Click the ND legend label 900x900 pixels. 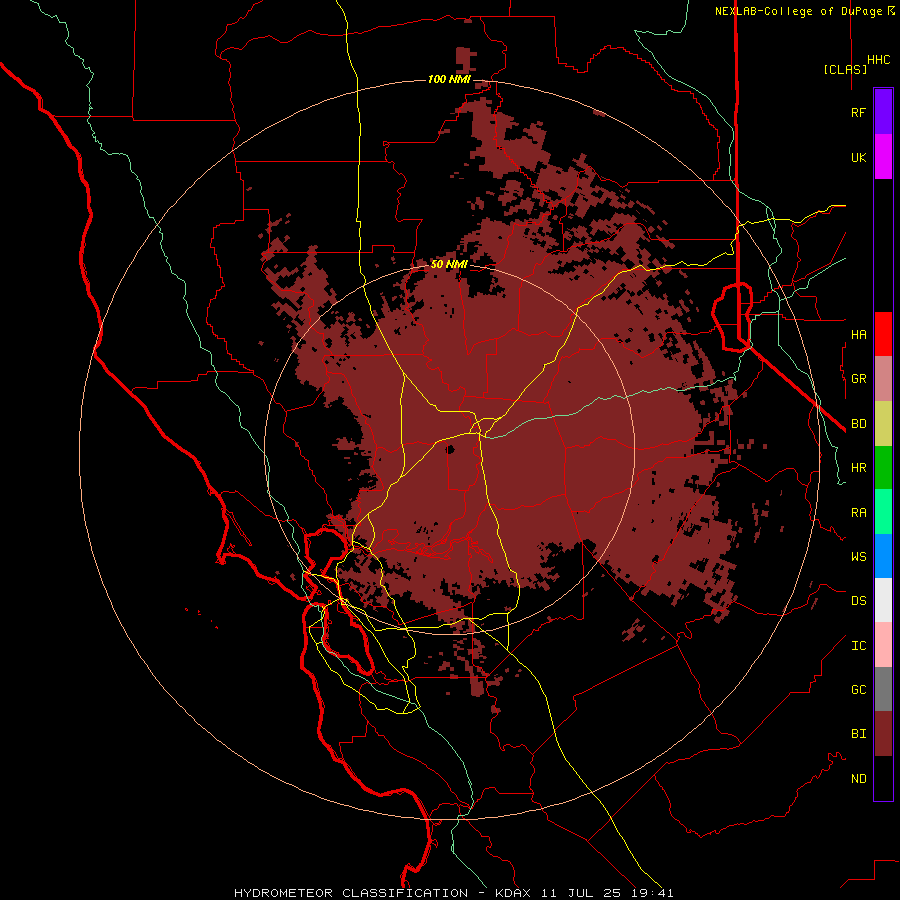859,779
